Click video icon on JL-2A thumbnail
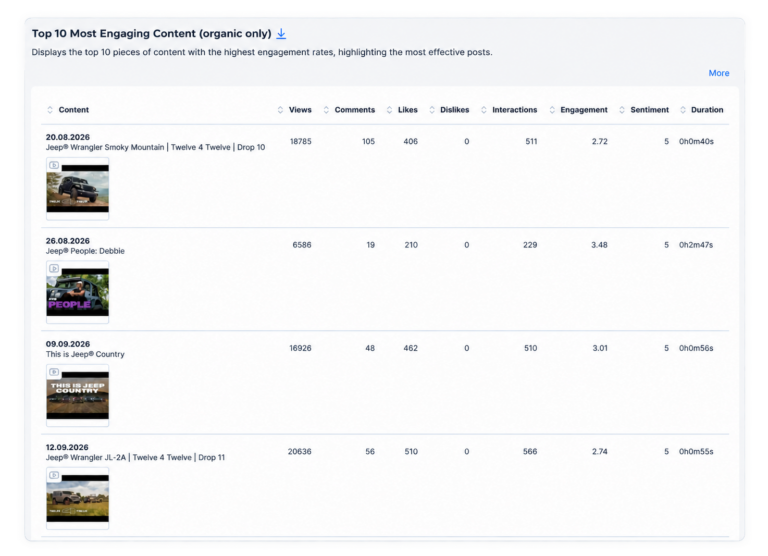This screenshot has width=768, height=556. [54, 476]
